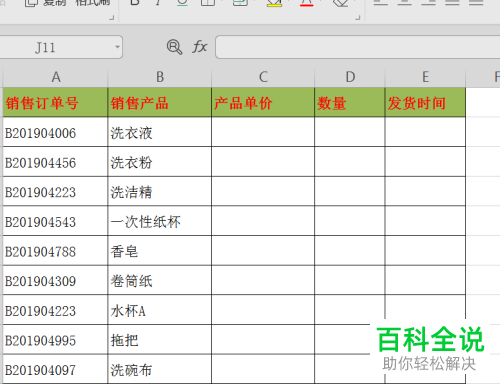500x384 pixels.
Task: Select column E header
Action: 425,77
